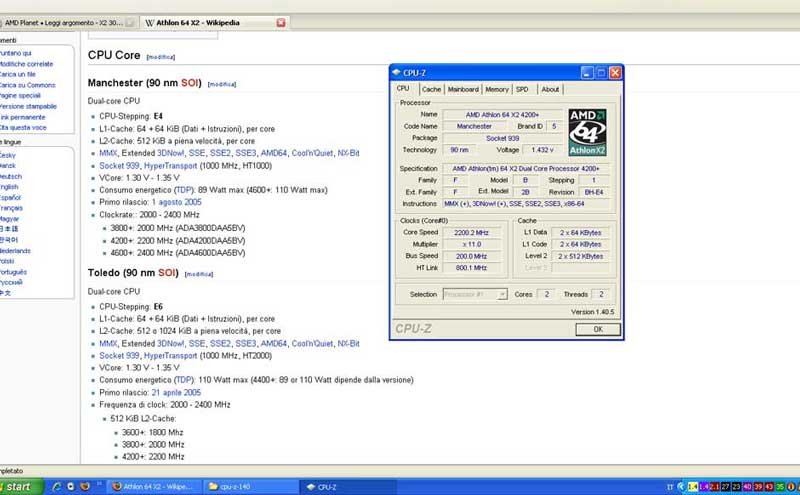Image resolution: width=800 pixels, height=495 pixels.
Task: Click OK in the CPU-Z window
Action: pyautogui.click(x=598, y=329)
